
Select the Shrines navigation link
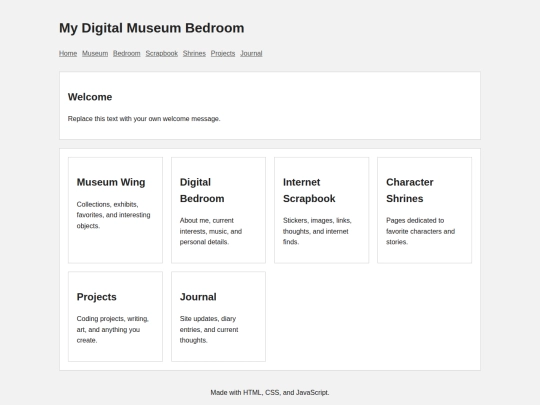pos(194,53)
